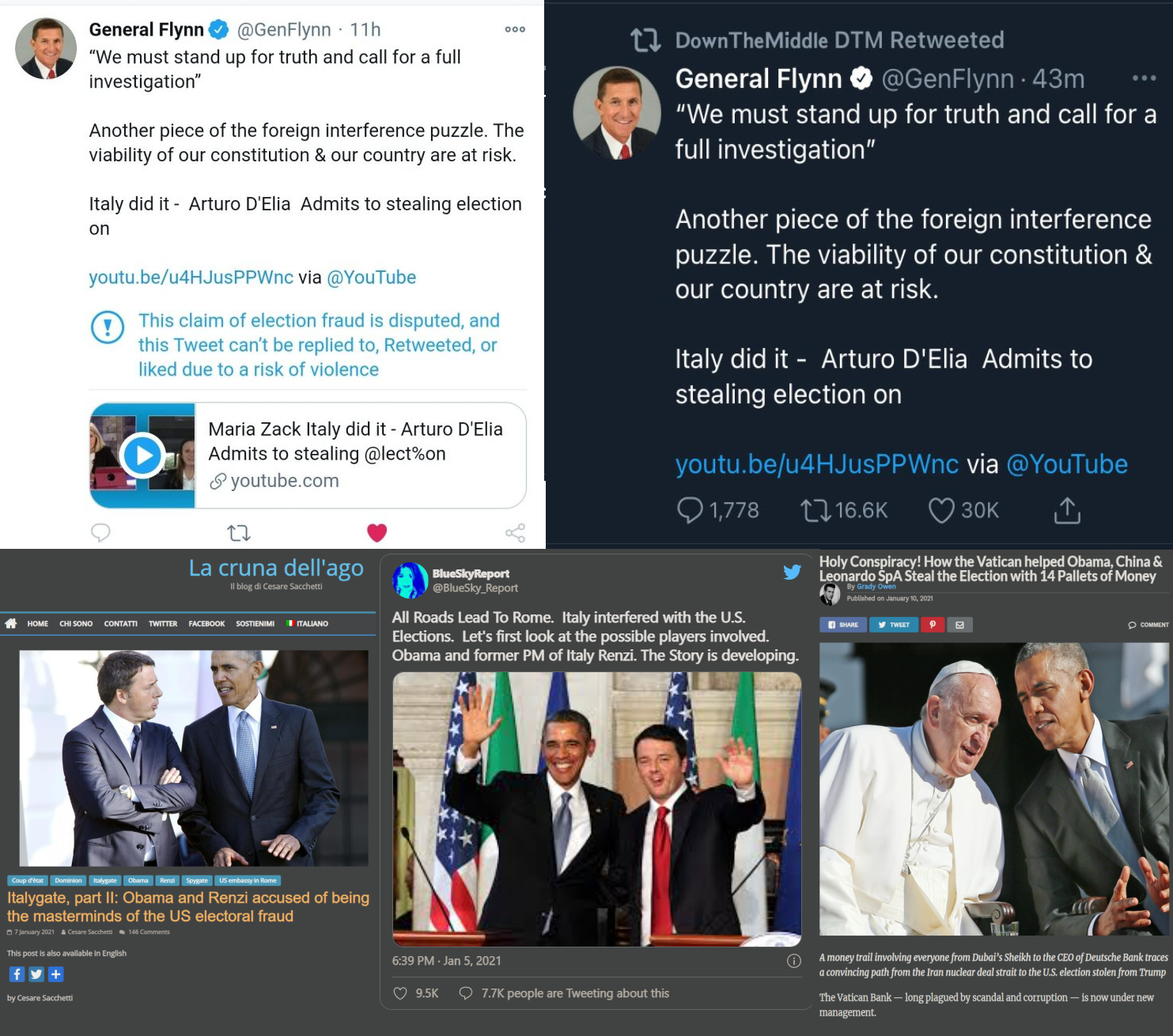Click the info icon on the BlueSkyReport tweet
1173x1036 pixels.
pyautogui.click(x=794, y=961)
